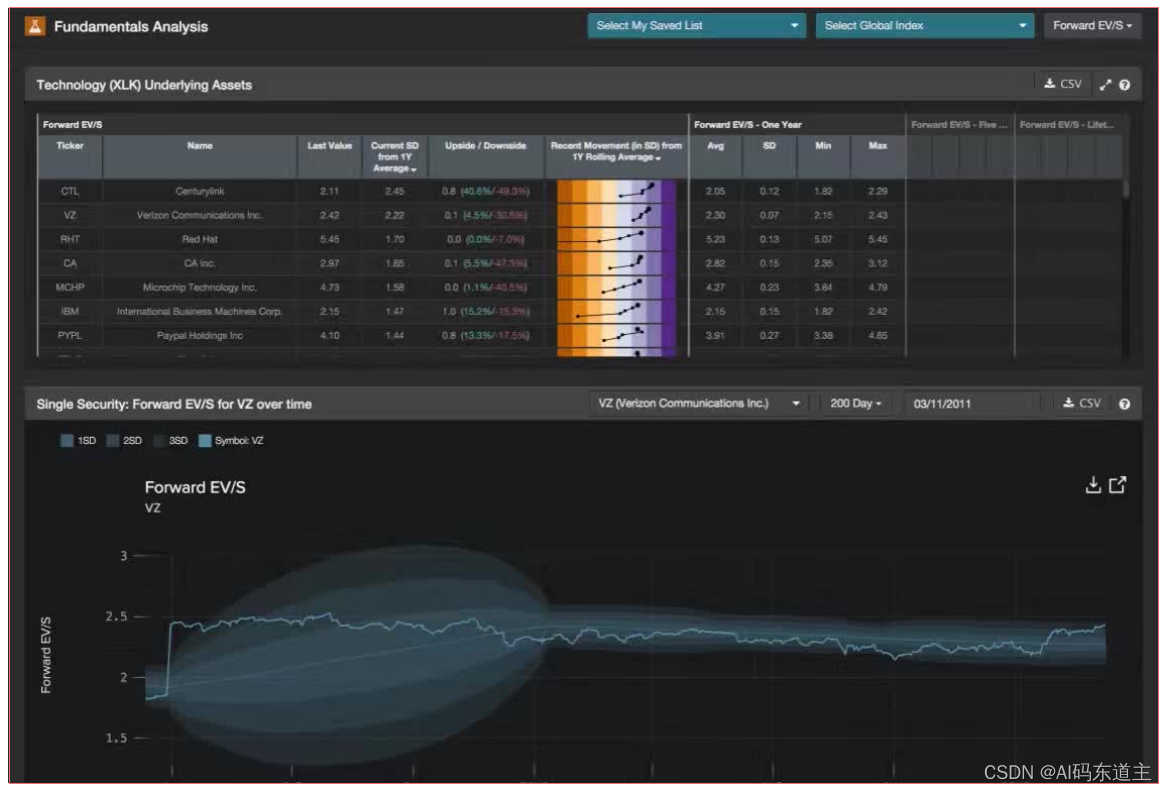Click the Avg column header
The height and width of the screenshot is (792, 1168).
pos(716,156)
